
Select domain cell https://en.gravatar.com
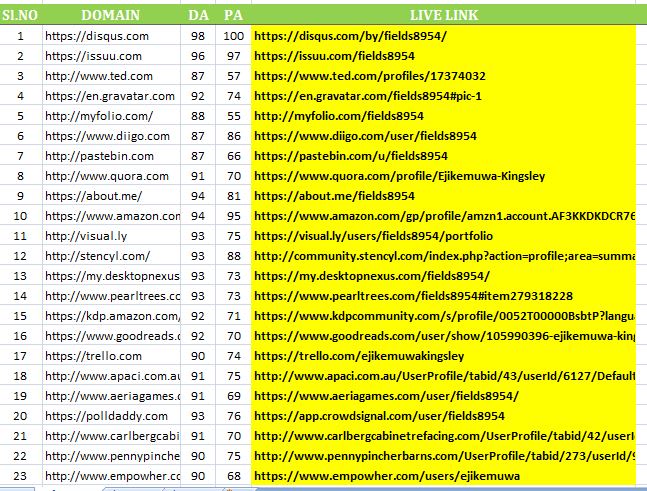point(111,96)
